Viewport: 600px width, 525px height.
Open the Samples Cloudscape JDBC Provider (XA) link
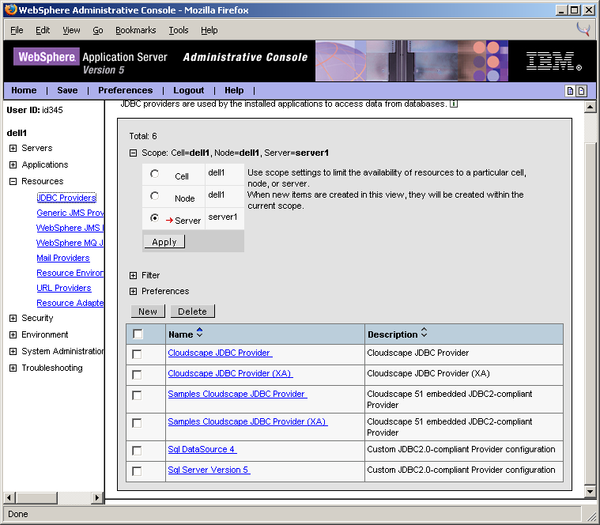[248, 422]
